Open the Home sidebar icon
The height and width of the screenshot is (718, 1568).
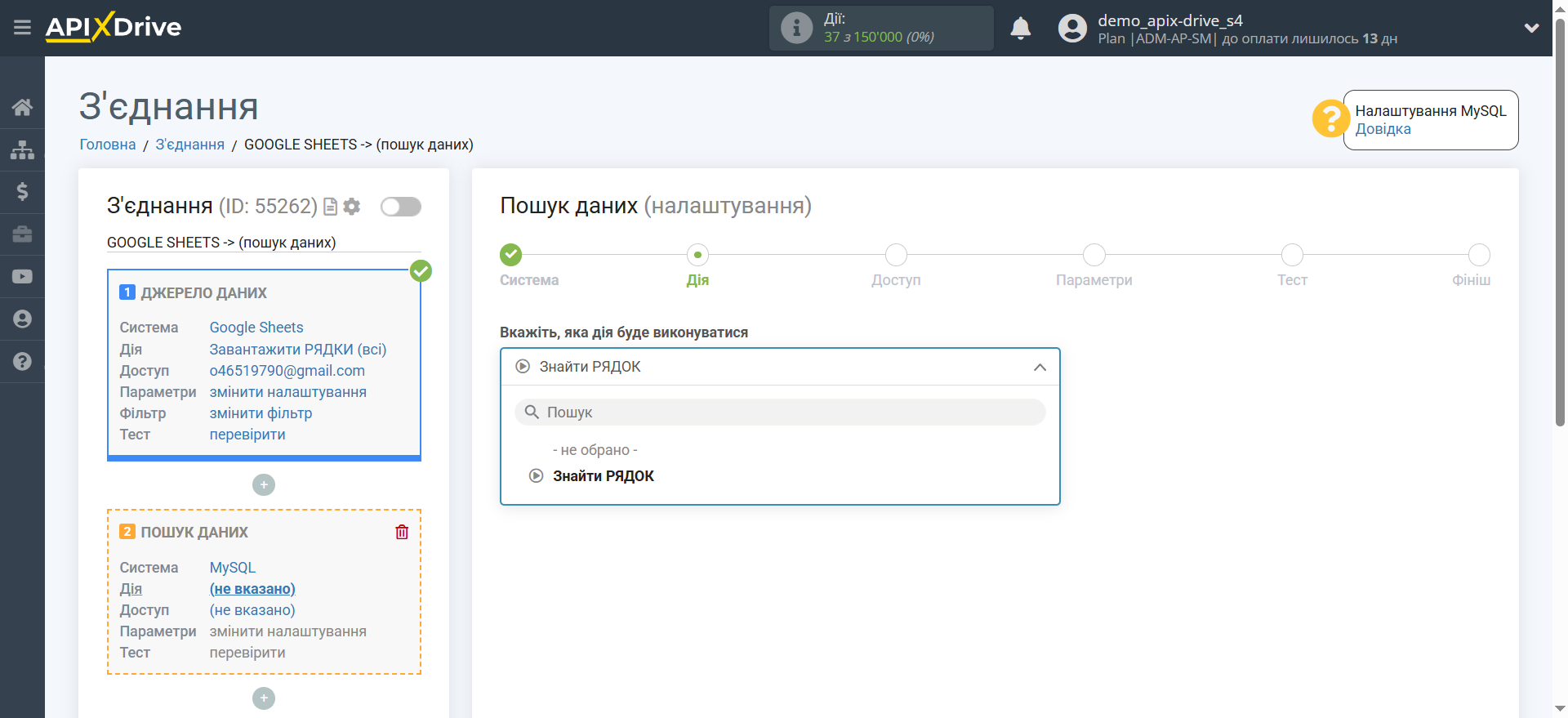coord(22,107)
